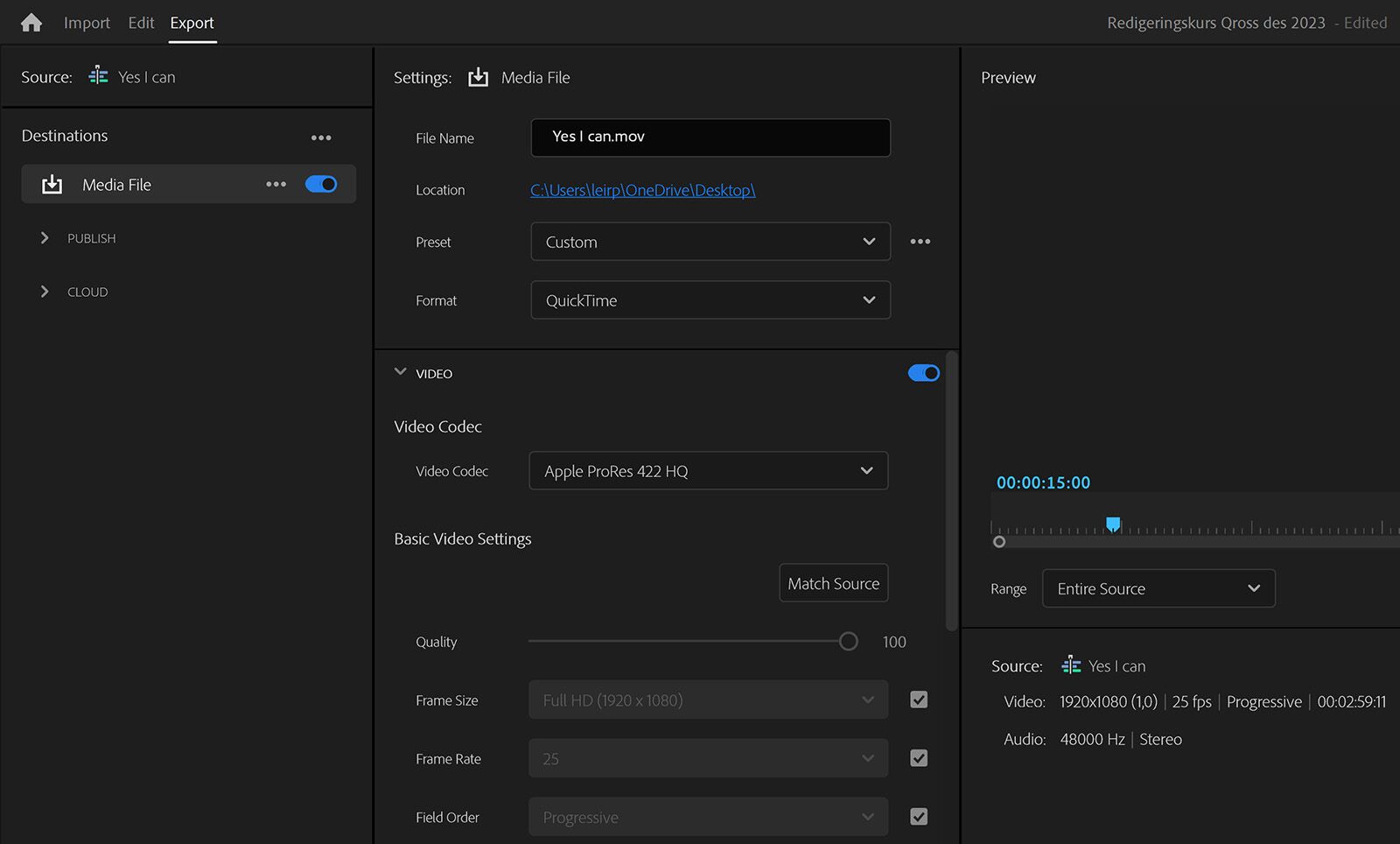Screen dimensions: 1400x844
Task: Open Destinations more options menu
Action: coord(320,137)
